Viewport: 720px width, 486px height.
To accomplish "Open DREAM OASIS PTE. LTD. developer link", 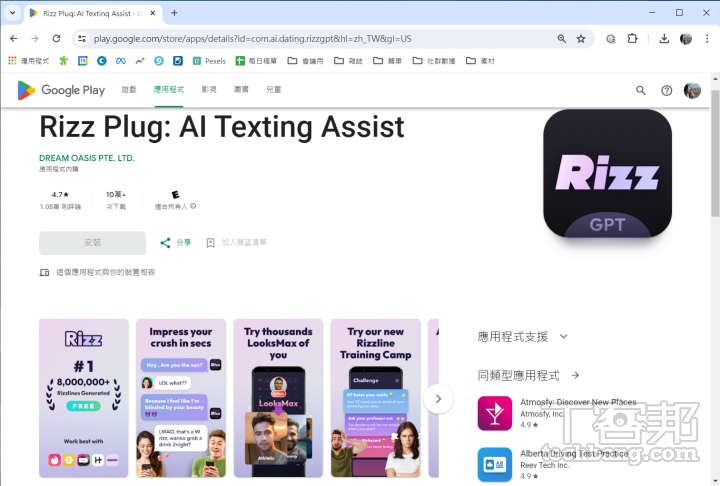I will click(87, 158).
